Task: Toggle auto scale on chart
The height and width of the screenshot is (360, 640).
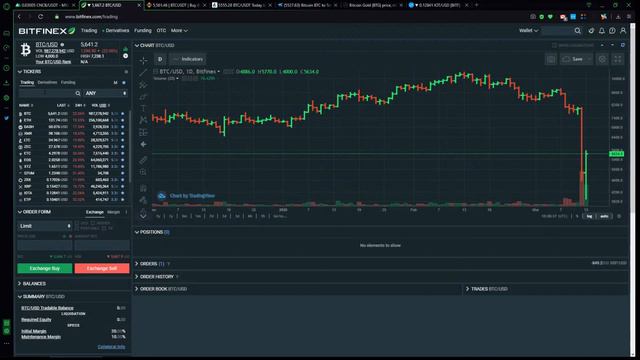Action: point(604,216)
